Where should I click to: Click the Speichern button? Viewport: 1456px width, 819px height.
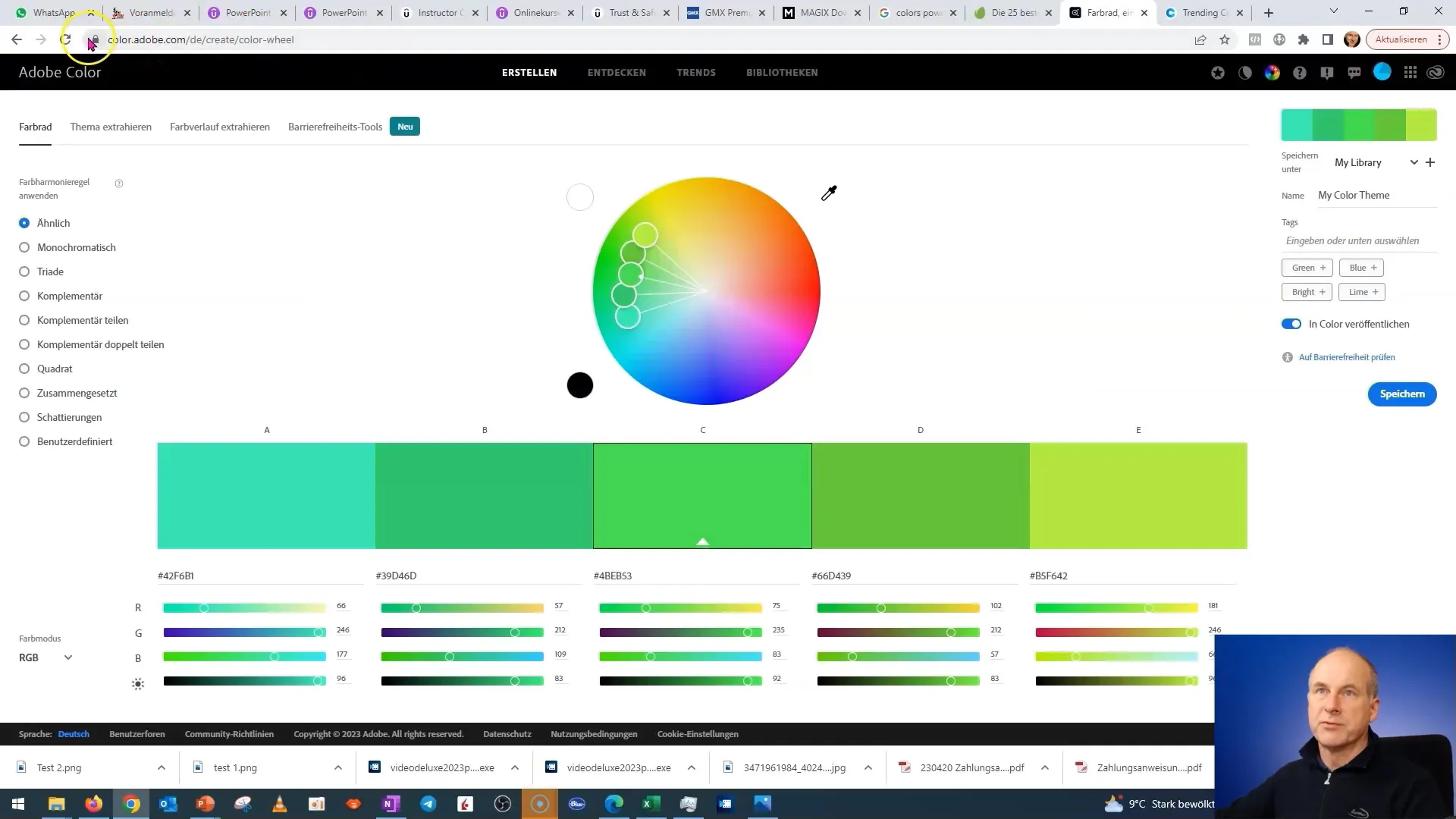(1400, 393)
